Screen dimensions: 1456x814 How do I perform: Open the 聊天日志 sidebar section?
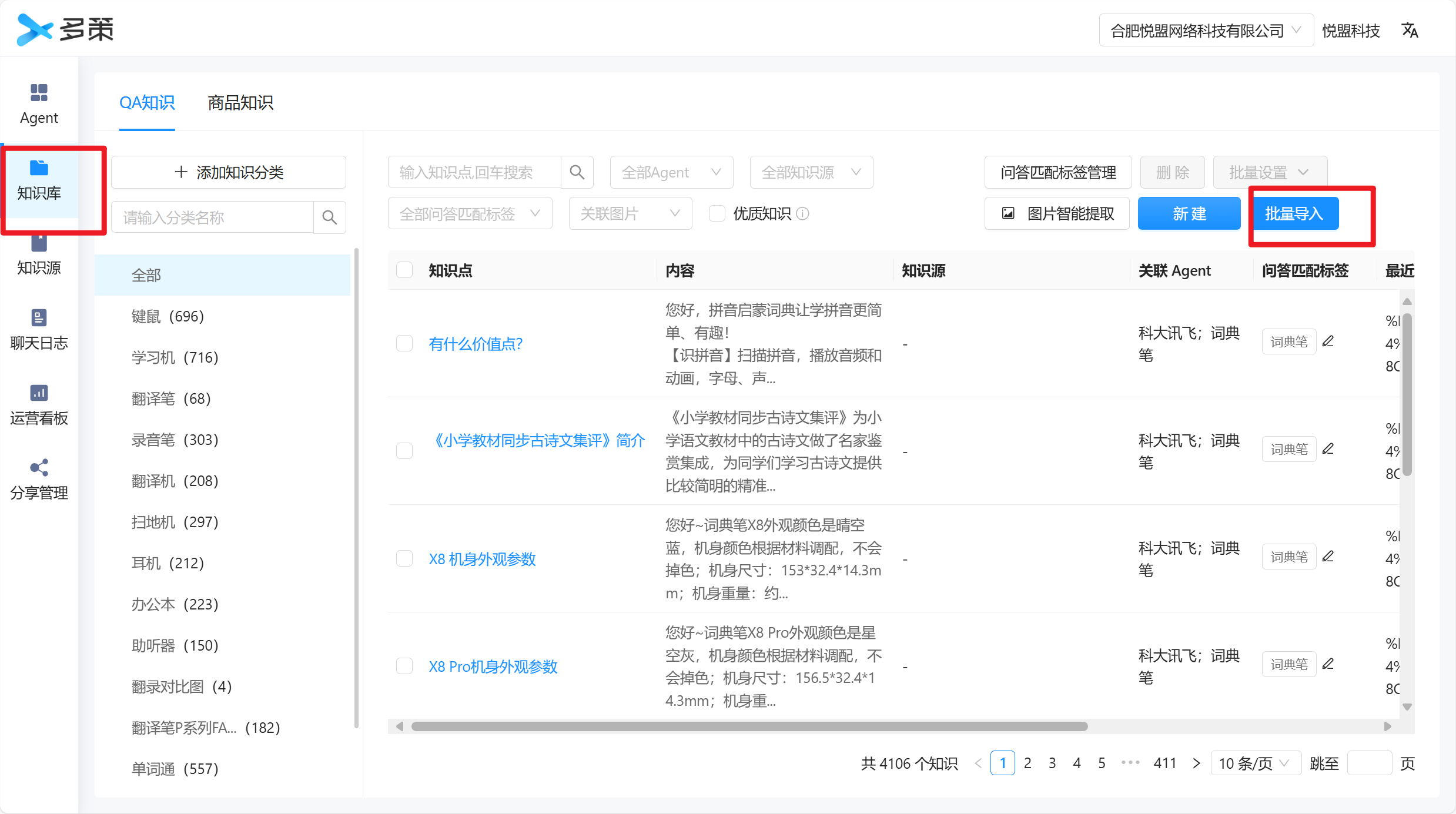point(39,330)
